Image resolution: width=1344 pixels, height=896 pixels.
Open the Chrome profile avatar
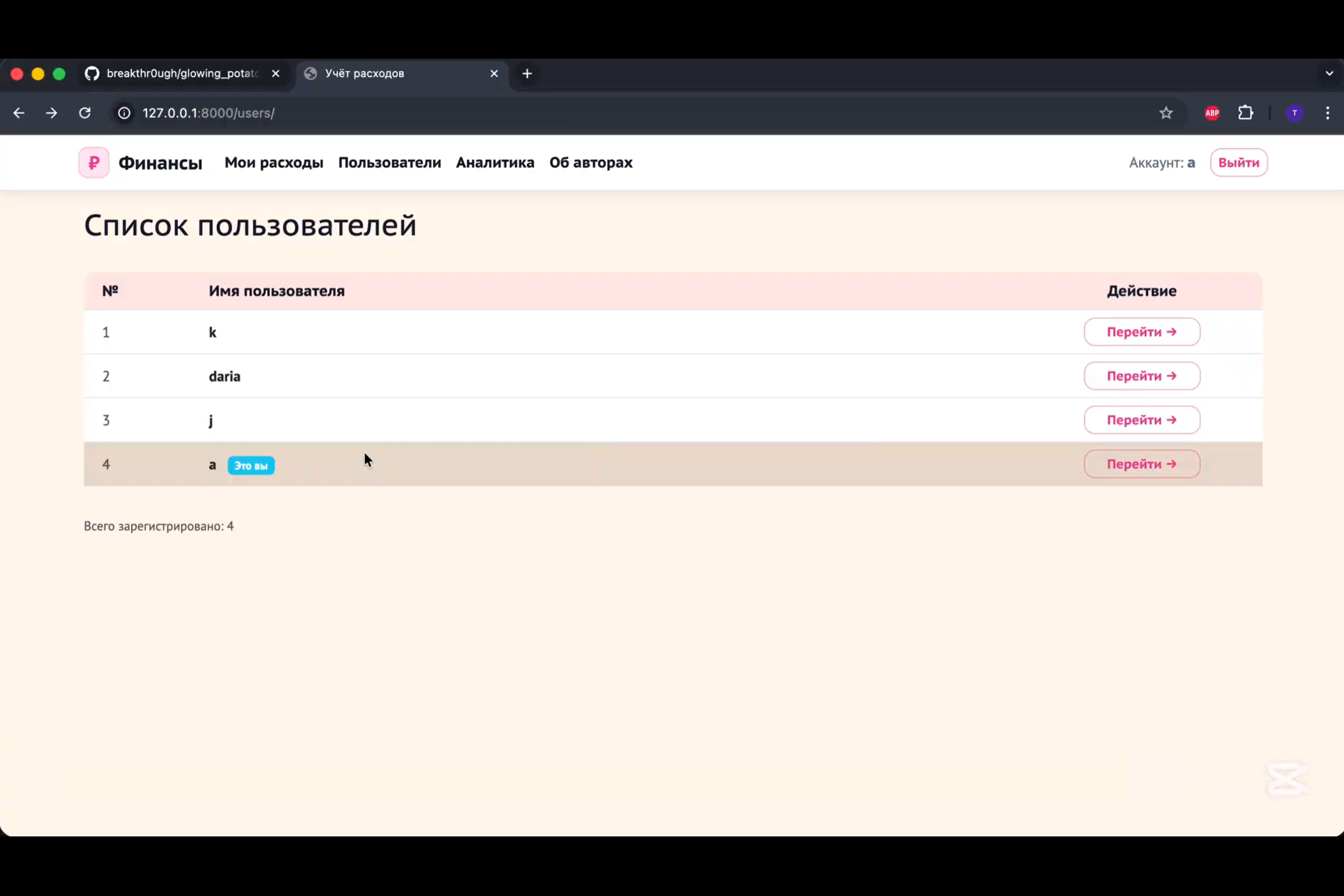pyautogui.click(x=1294, y=113)
